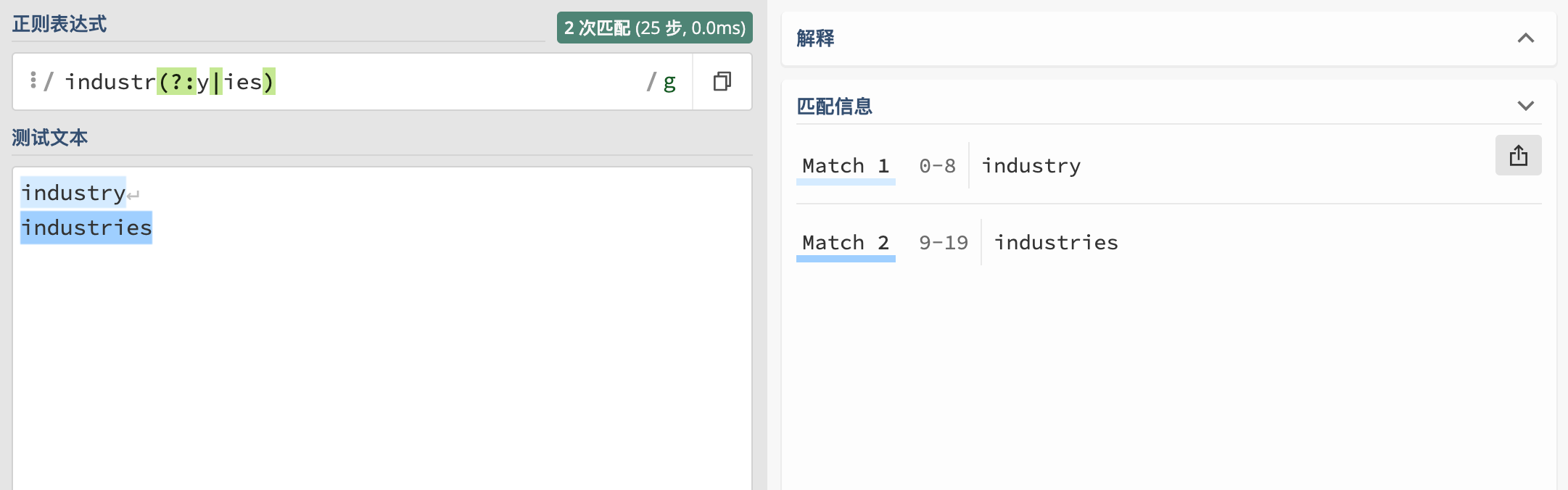Viewport: 1568px width, 490px height.
Task: Open the regex flags g selector
Action: [669, 82]
